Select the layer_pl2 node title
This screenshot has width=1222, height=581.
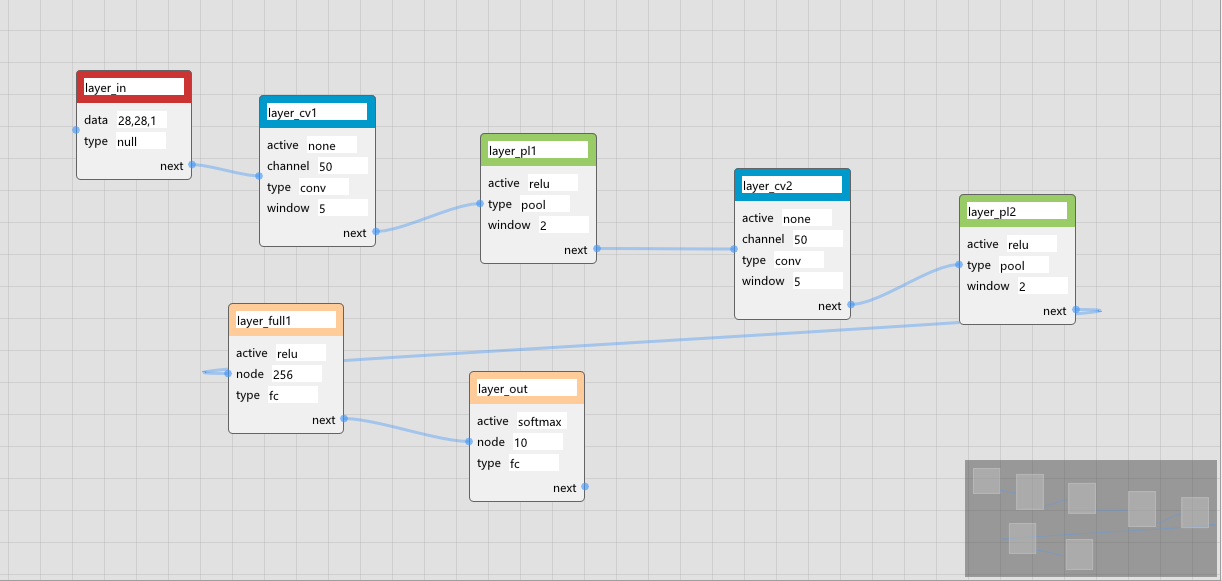click(1017, 211)
